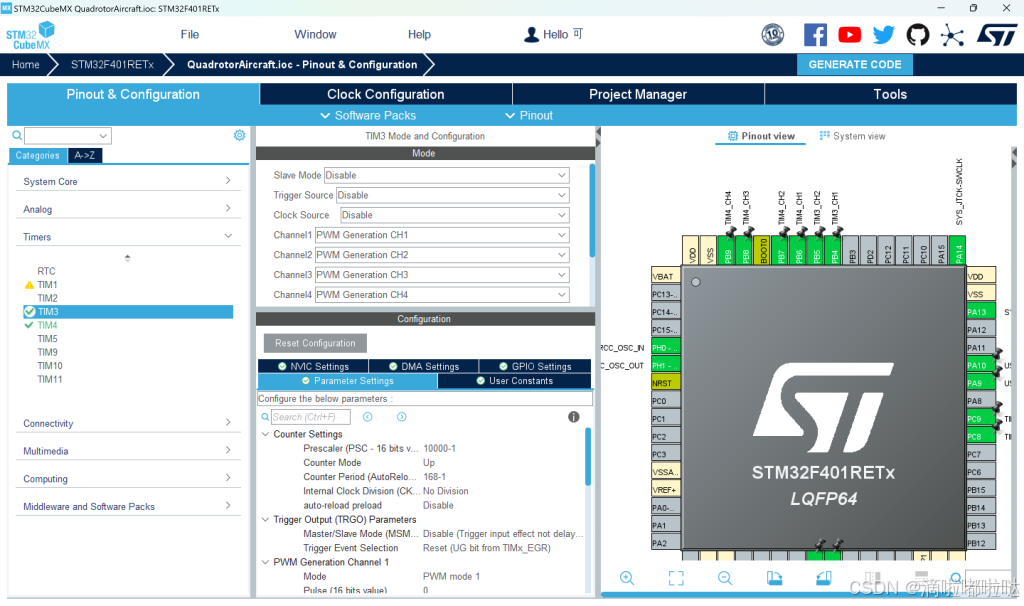Zoom in on the chip pinout view
1024x606 pixels.
pos(627,578)
